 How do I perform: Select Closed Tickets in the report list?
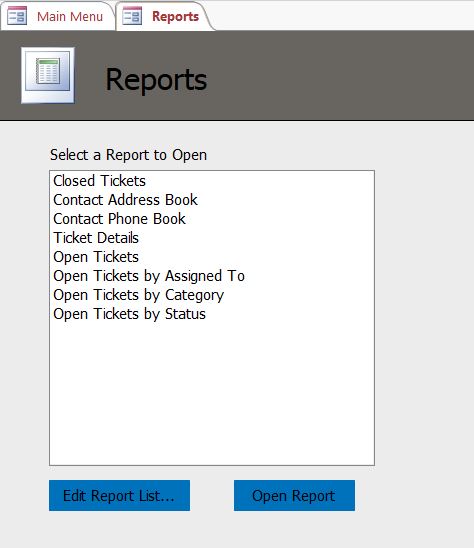(x=212, y=181)
